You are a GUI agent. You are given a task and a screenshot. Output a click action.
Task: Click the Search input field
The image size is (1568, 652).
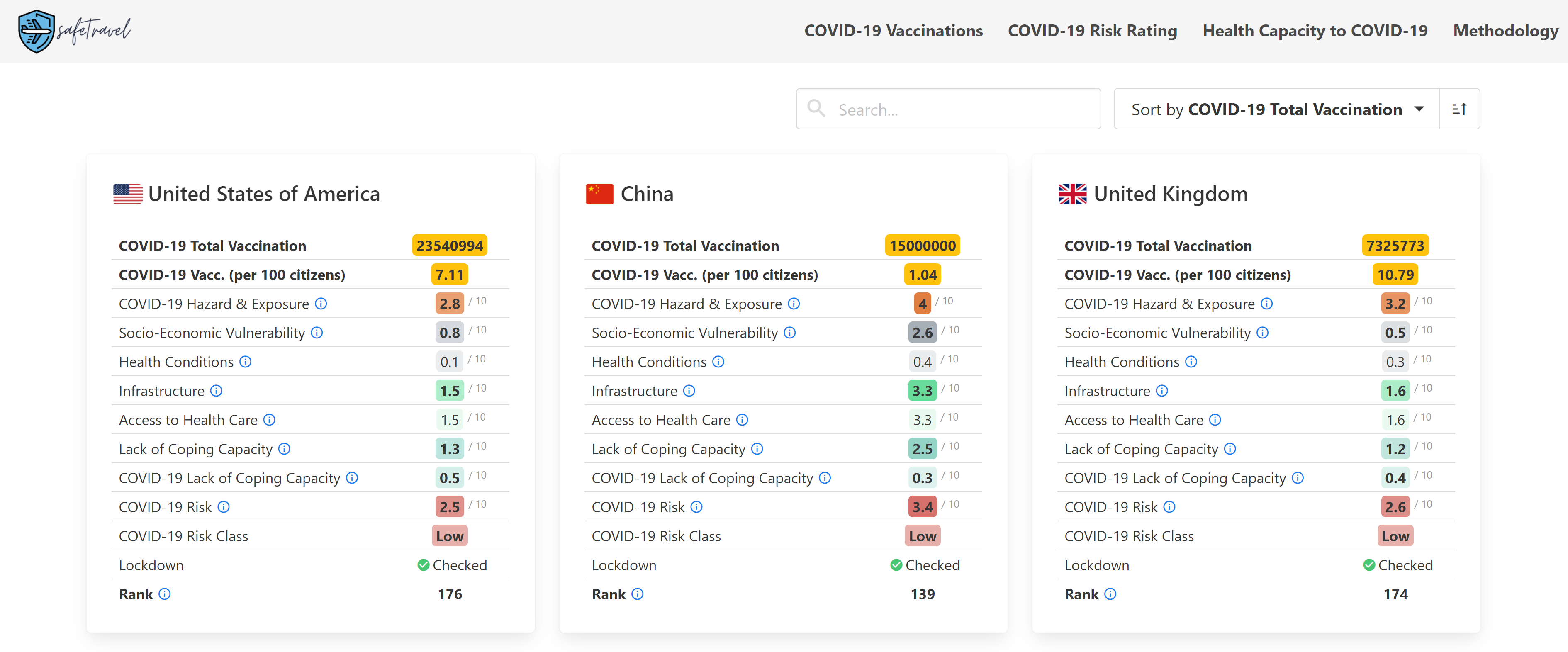click(948, 109)
